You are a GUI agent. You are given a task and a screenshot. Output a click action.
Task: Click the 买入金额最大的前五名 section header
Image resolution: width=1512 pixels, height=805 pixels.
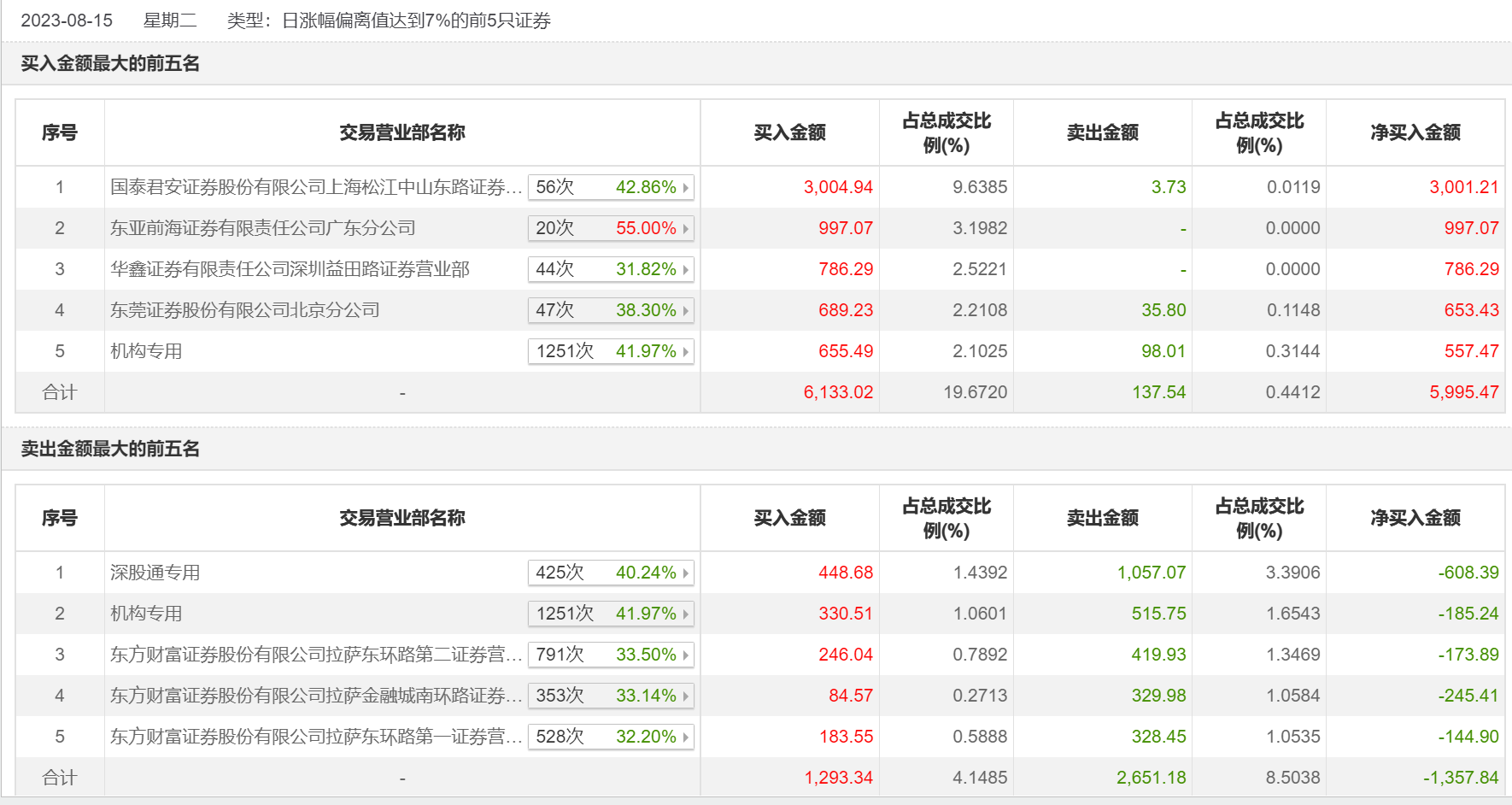click(110, 63)
